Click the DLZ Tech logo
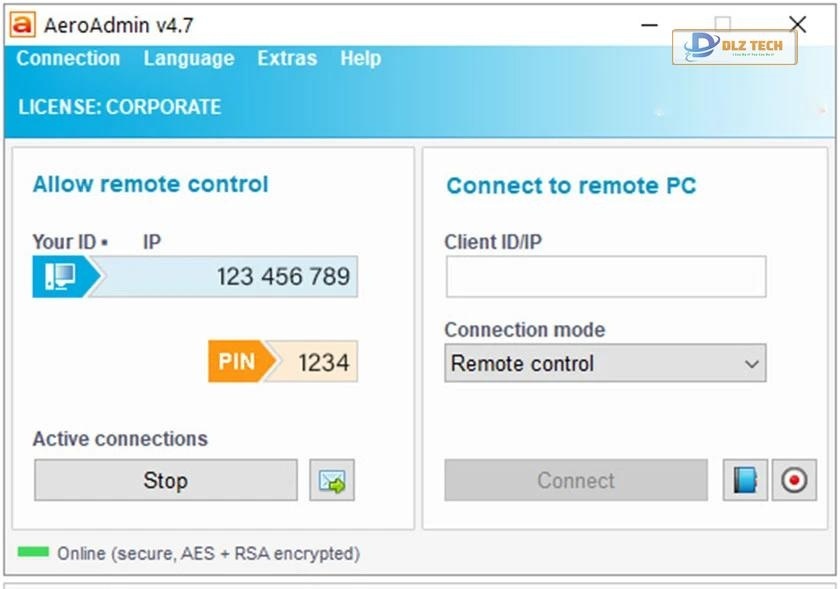The width and height of the screenshot is (840, 589). coord(734,47)
